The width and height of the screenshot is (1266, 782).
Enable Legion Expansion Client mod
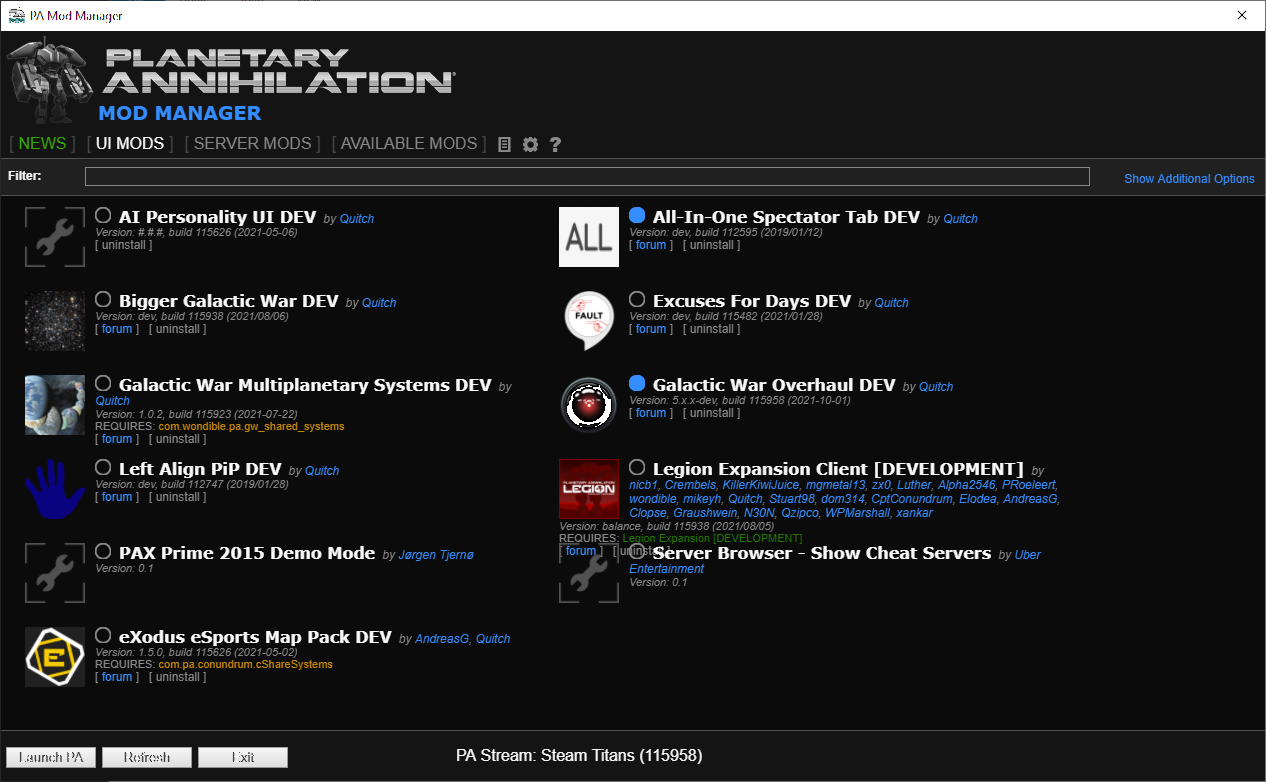637,467
